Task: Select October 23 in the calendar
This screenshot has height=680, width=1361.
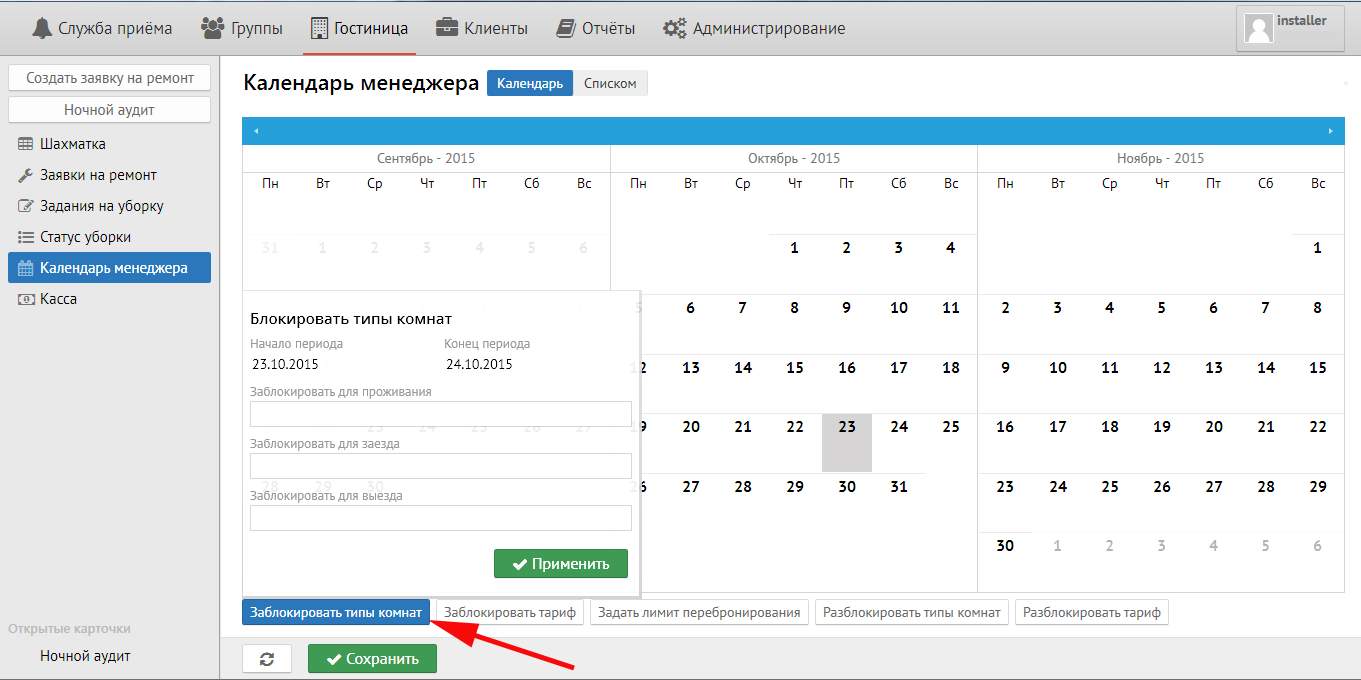Action: (847, 442)
